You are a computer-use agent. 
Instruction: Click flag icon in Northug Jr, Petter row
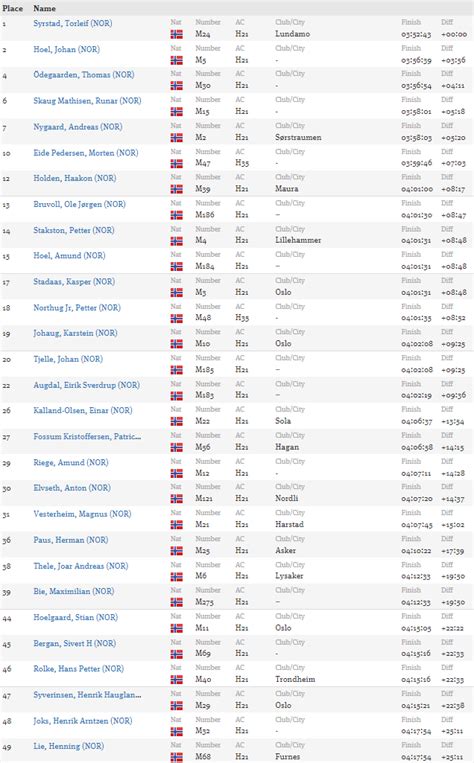pyautogui.click(x=177, y=318)
